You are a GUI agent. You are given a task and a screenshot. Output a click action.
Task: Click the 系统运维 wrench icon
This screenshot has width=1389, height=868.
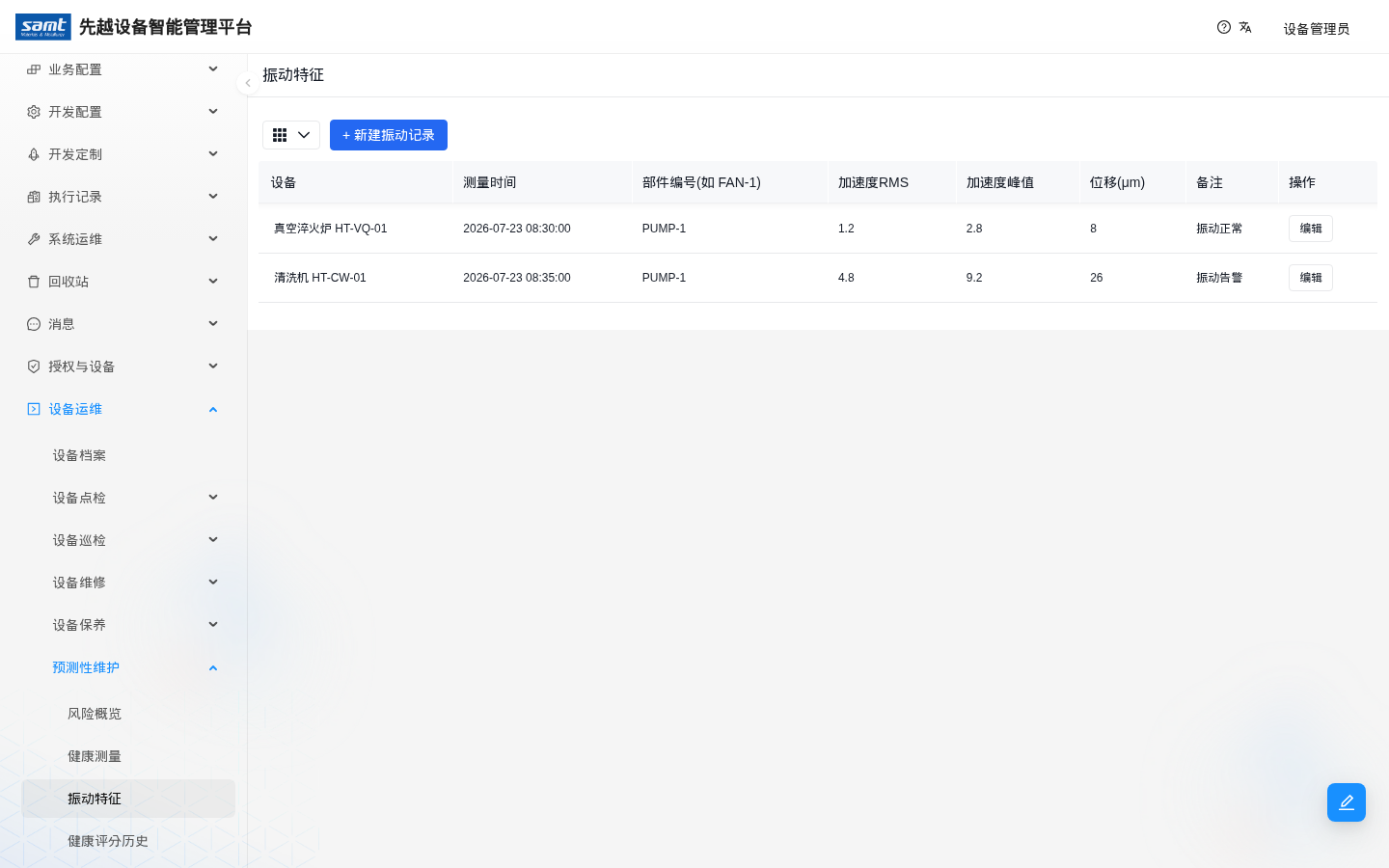click(x=34, y=239)
